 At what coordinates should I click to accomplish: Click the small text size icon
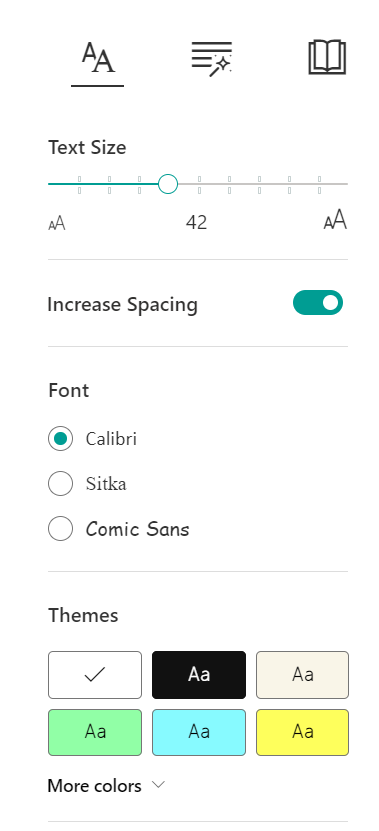57,224
